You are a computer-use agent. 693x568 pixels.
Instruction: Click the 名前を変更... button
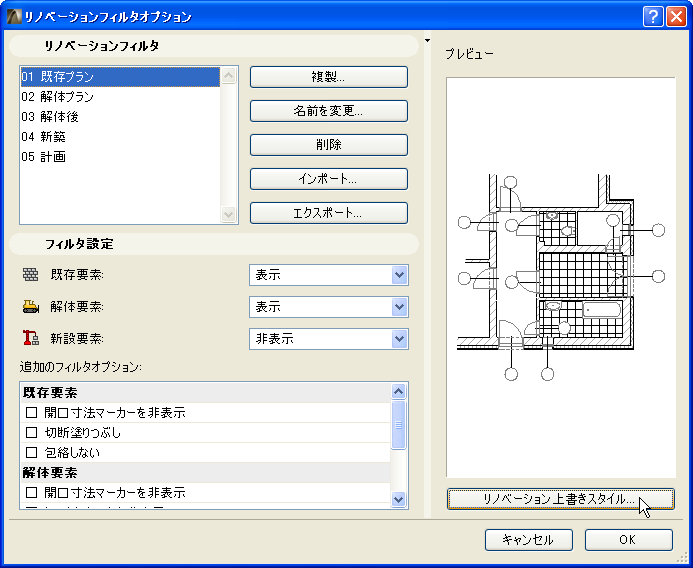coord(329,111)
